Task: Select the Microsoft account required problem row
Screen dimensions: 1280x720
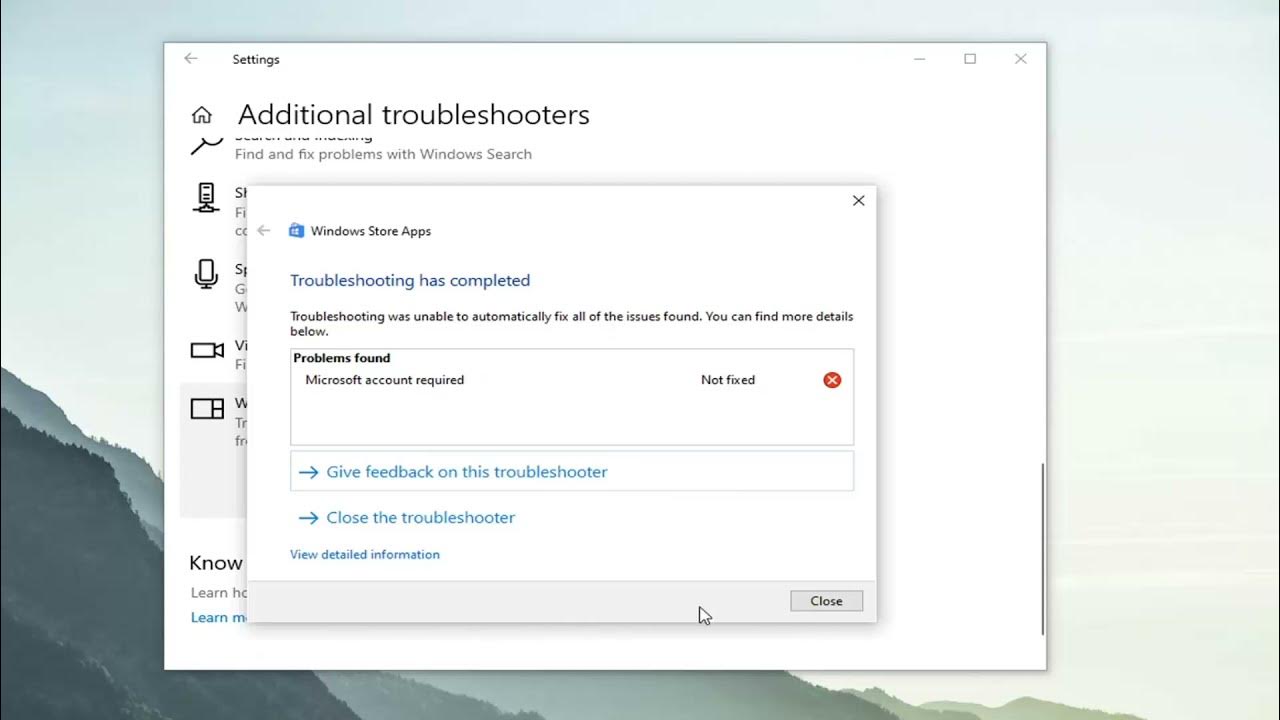Action: pyautogui.click(x=572, y=380)
